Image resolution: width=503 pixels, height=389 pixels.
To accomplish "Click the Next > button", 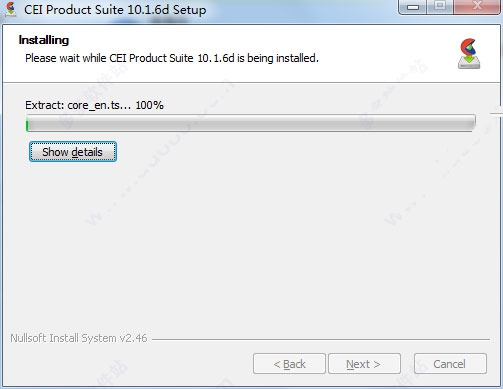I will (x=364, y=364).
